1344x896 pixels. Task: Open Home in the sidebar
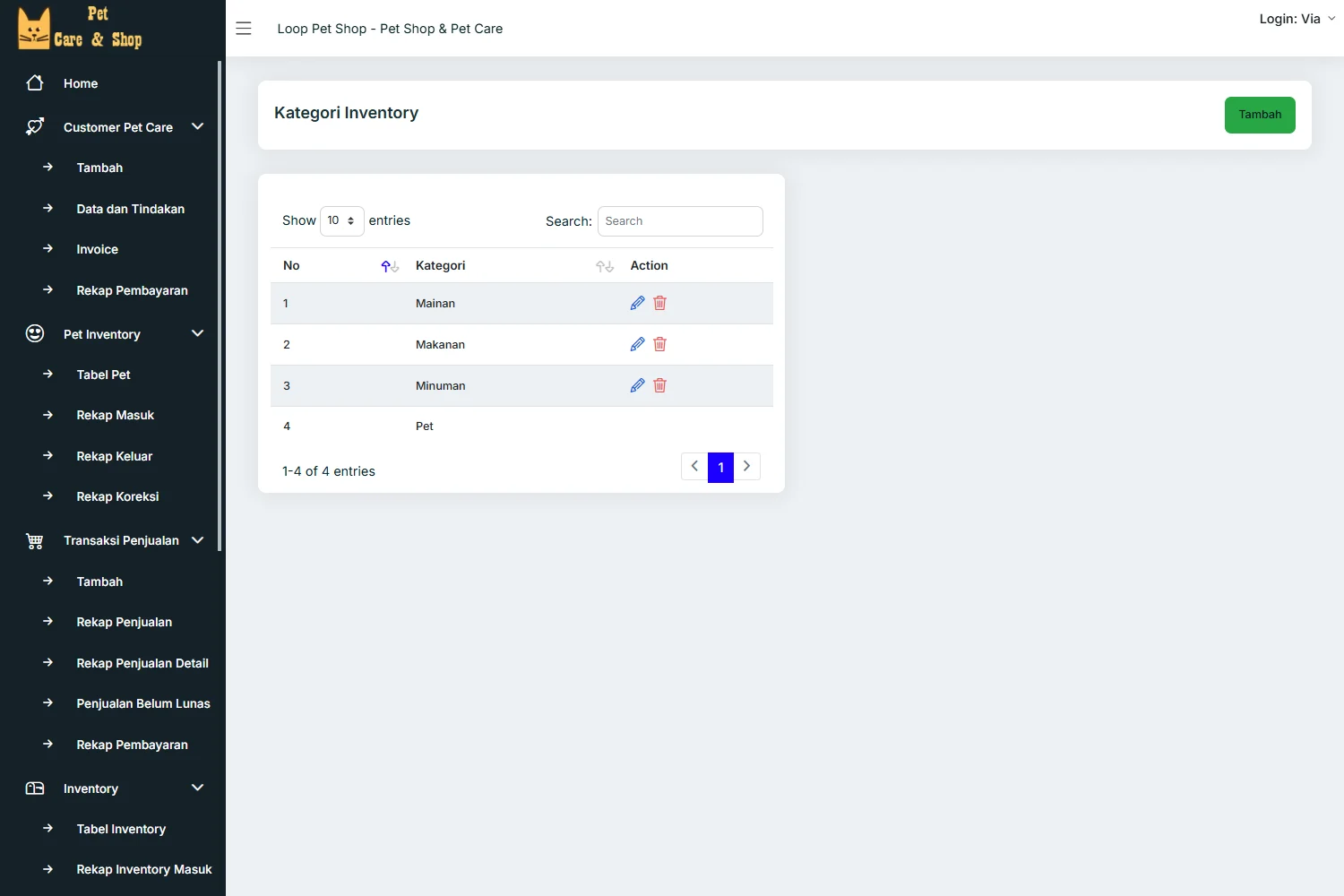[81, 83]
